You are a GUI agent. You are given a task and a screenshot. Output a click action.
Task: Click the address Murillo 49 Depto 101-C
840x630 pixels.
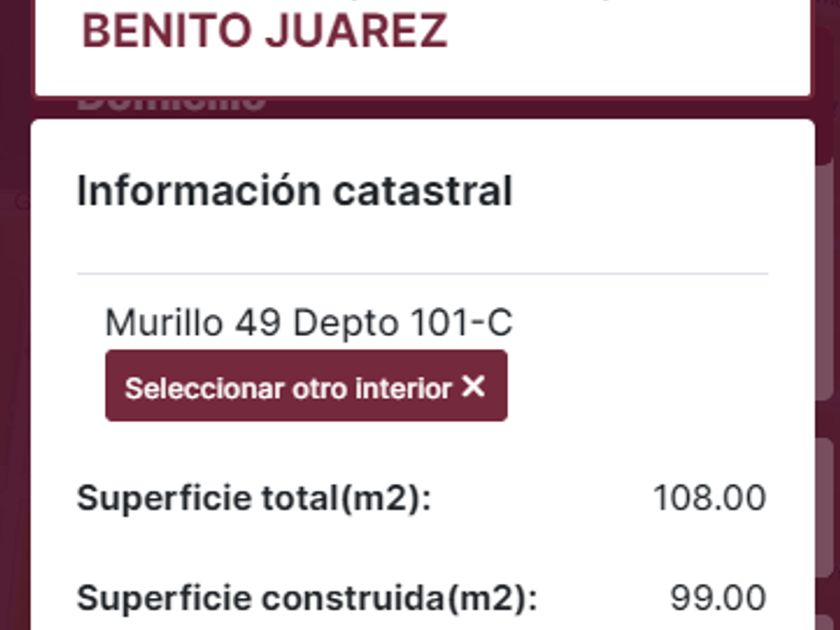(308, 323)
